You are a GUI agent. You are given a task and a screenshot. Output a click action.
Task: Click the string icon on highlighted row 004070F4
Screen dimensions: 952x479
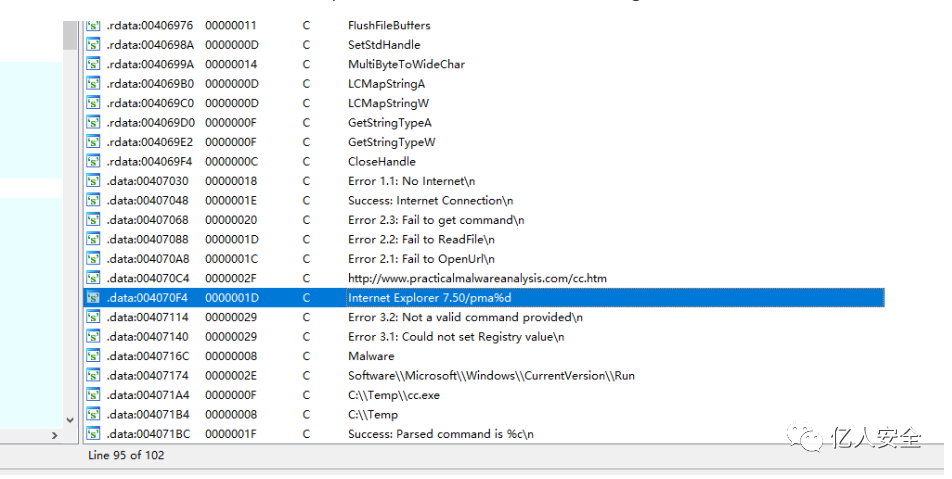coord(93,297)
